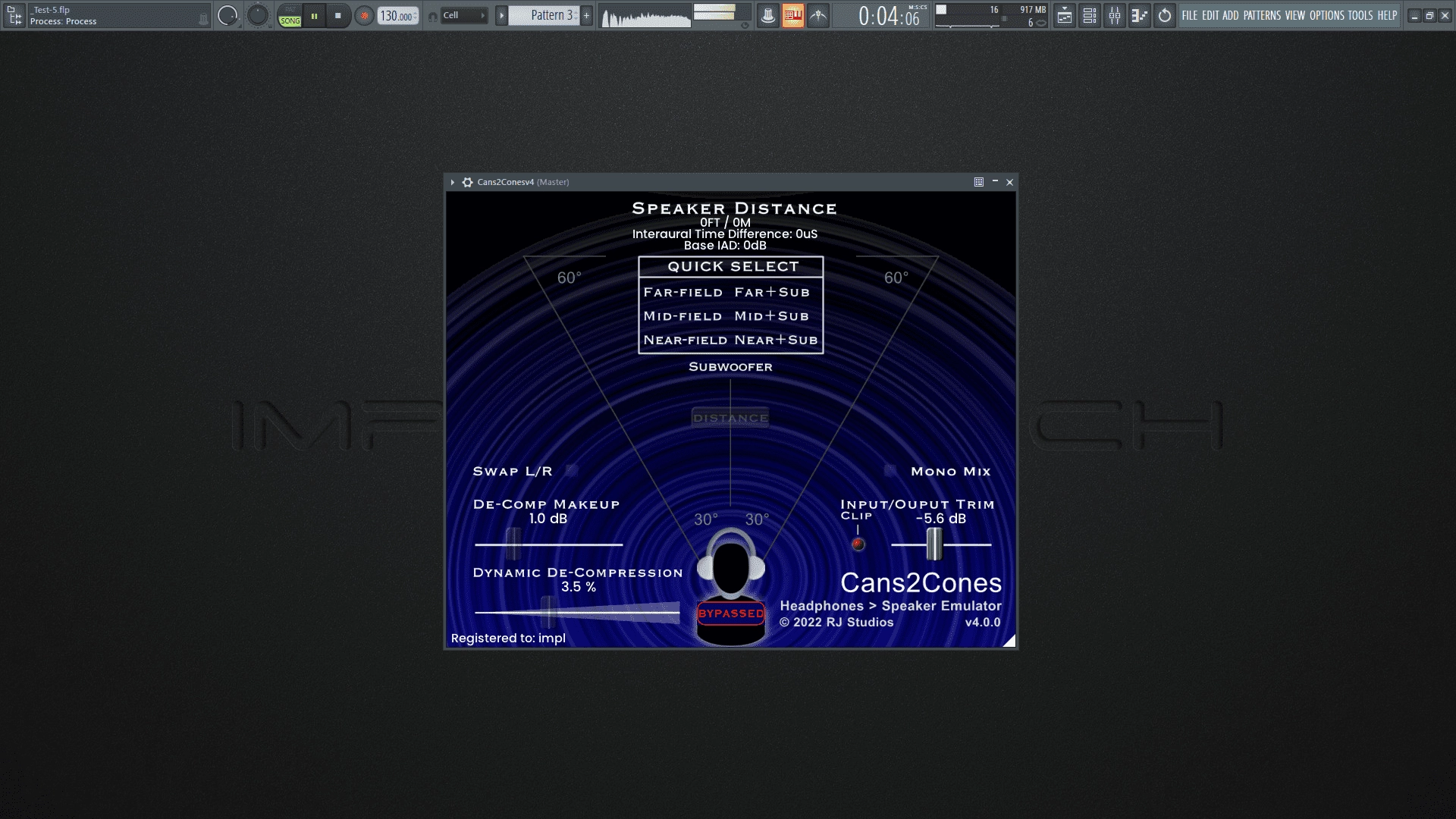
Task: Minimize the FL Studio main window
Action: [x=1414, y=15]
